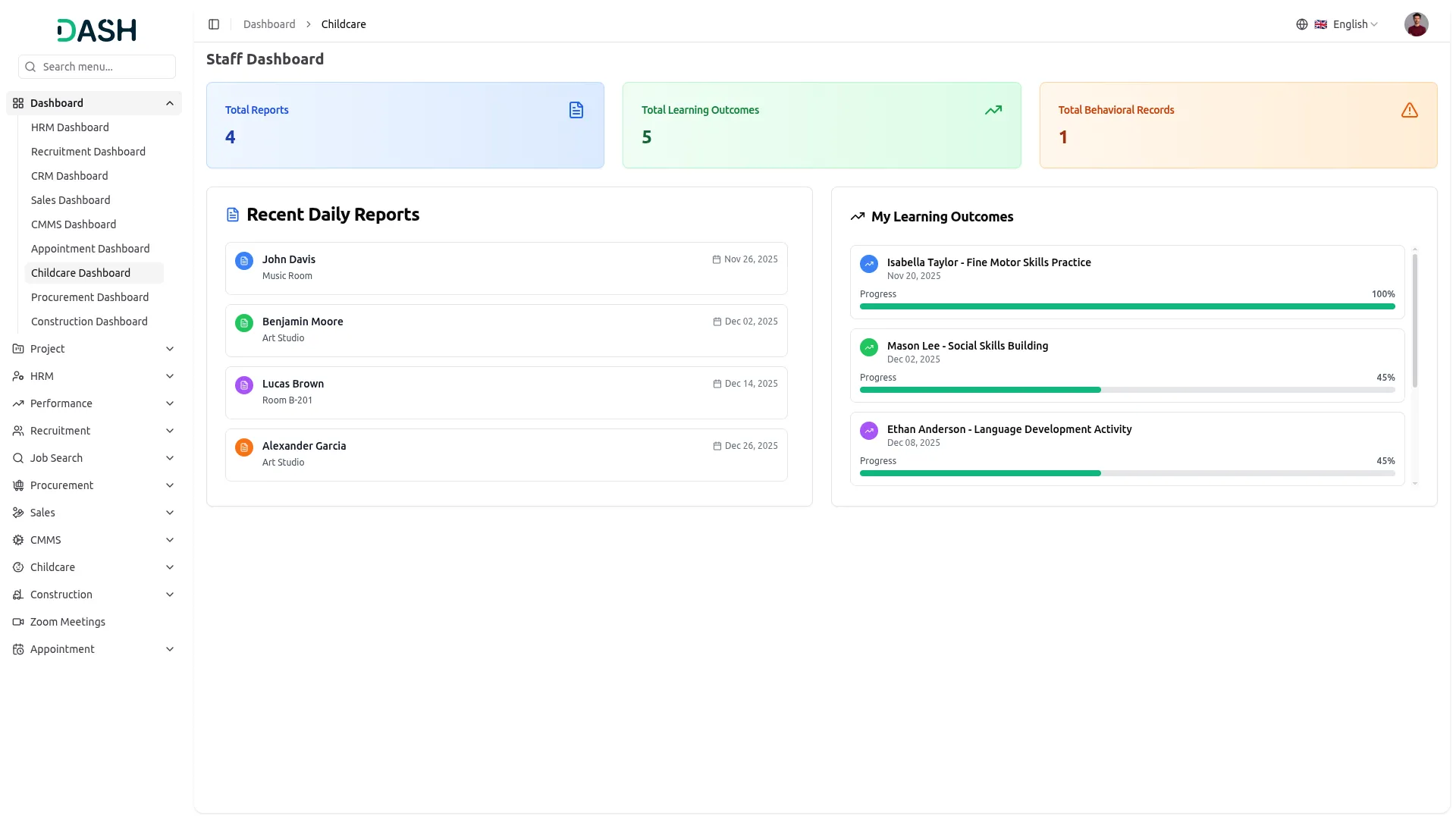Click the Total Reports document icon
This screenshot has height=819, width=1456.
coord(576,110)
